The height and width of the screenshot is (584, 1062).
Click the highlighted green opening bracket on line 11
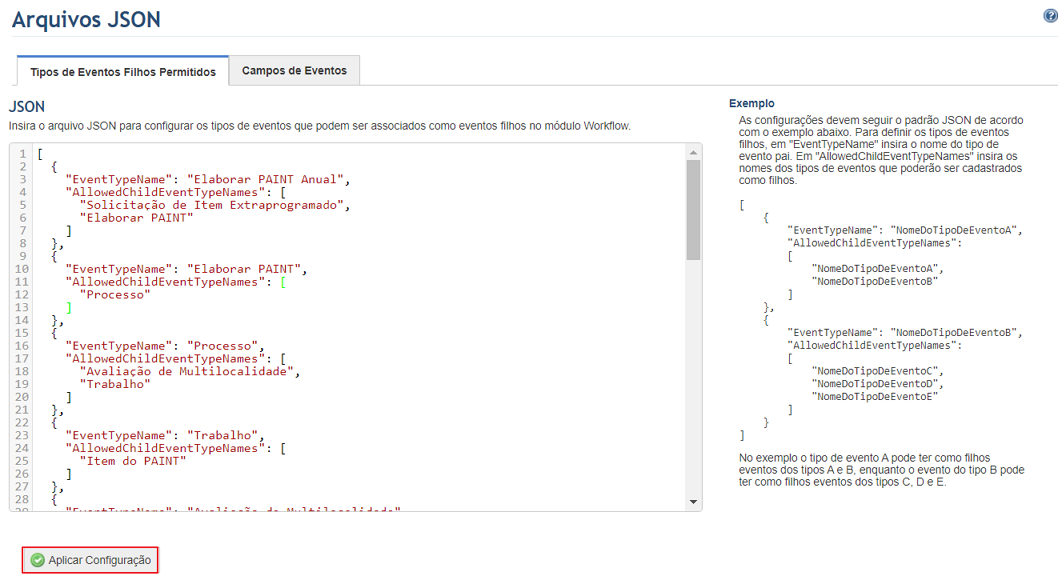283,282
